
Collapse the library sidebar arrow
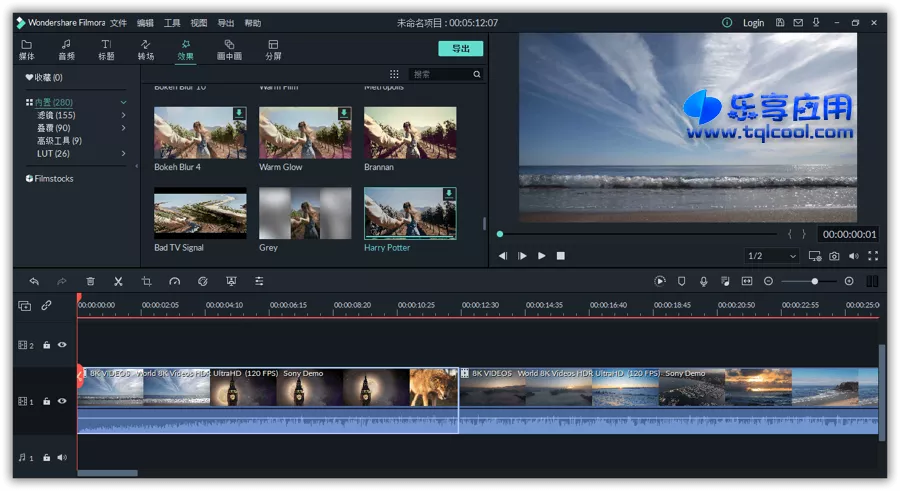[x=137, y=166]
